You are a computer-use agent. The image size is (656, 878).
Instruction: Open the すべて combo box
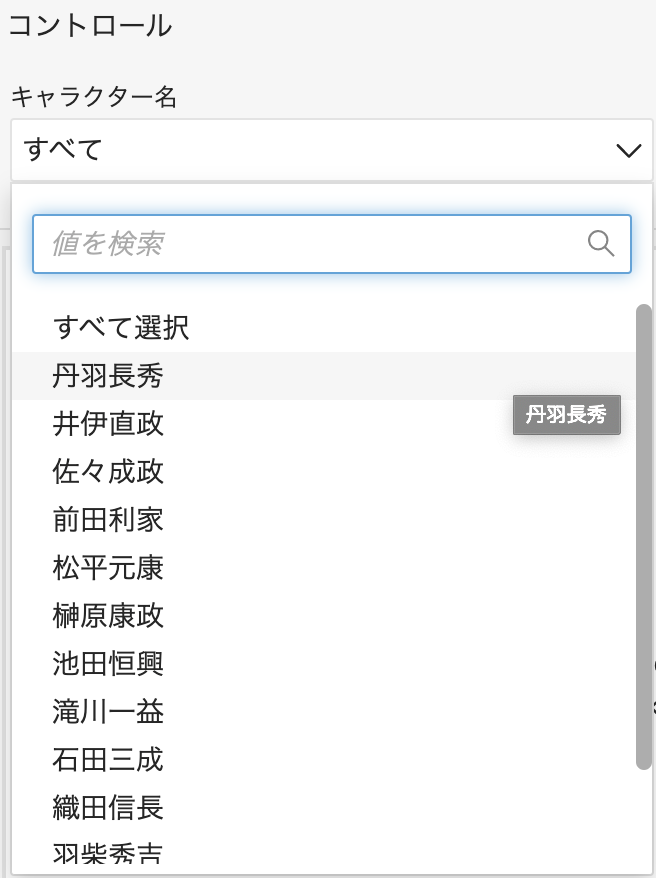[331, 150]
